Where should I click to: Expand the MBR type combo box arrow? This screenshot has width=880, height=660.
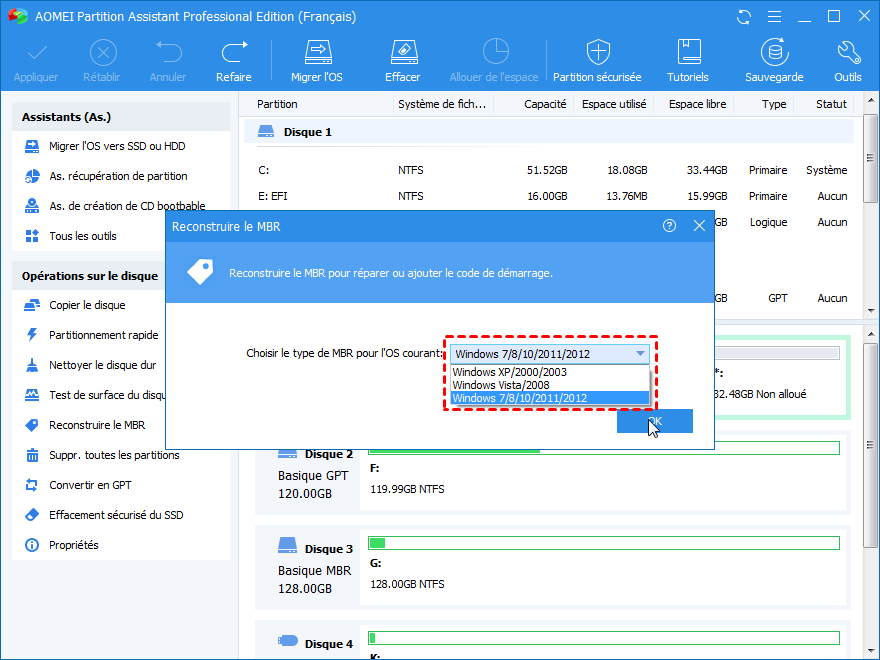(640, 353)
